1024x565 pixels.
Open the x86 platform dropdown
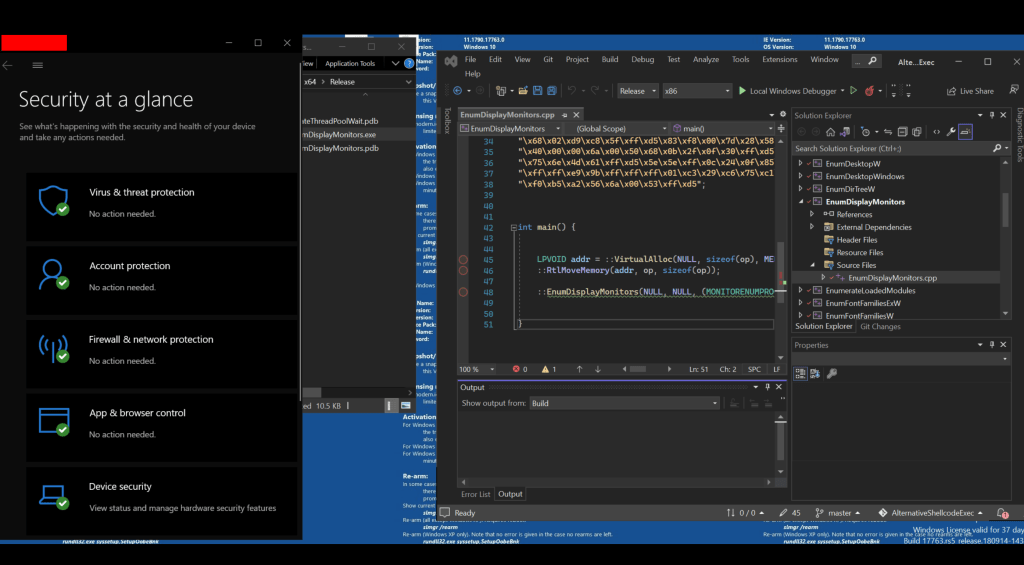(697, 91)
